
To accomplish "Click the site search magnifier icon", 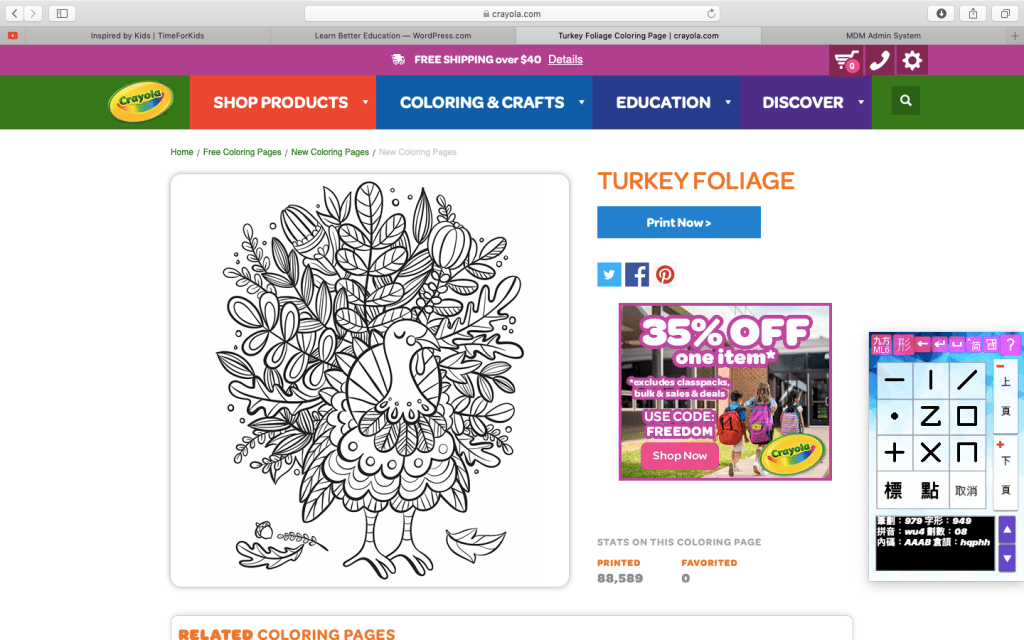I will (906, 101).
